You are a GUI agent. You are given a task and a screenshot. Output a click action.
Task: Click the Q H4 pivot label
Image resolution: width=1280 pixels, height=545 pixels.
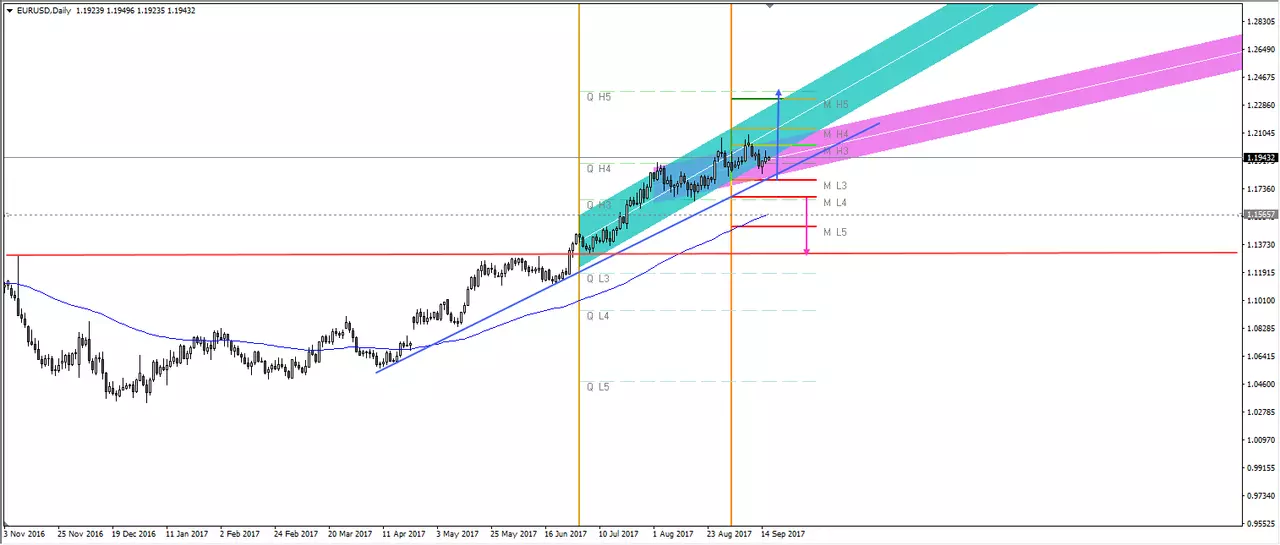[598, 169]
